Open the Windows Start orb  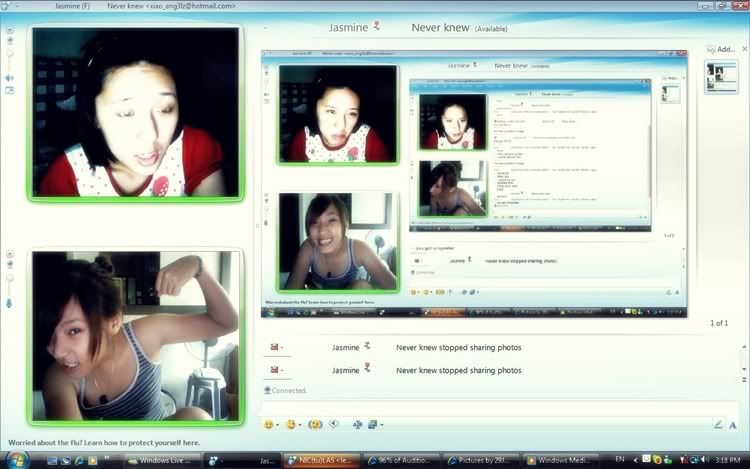(x=17, y=460)
